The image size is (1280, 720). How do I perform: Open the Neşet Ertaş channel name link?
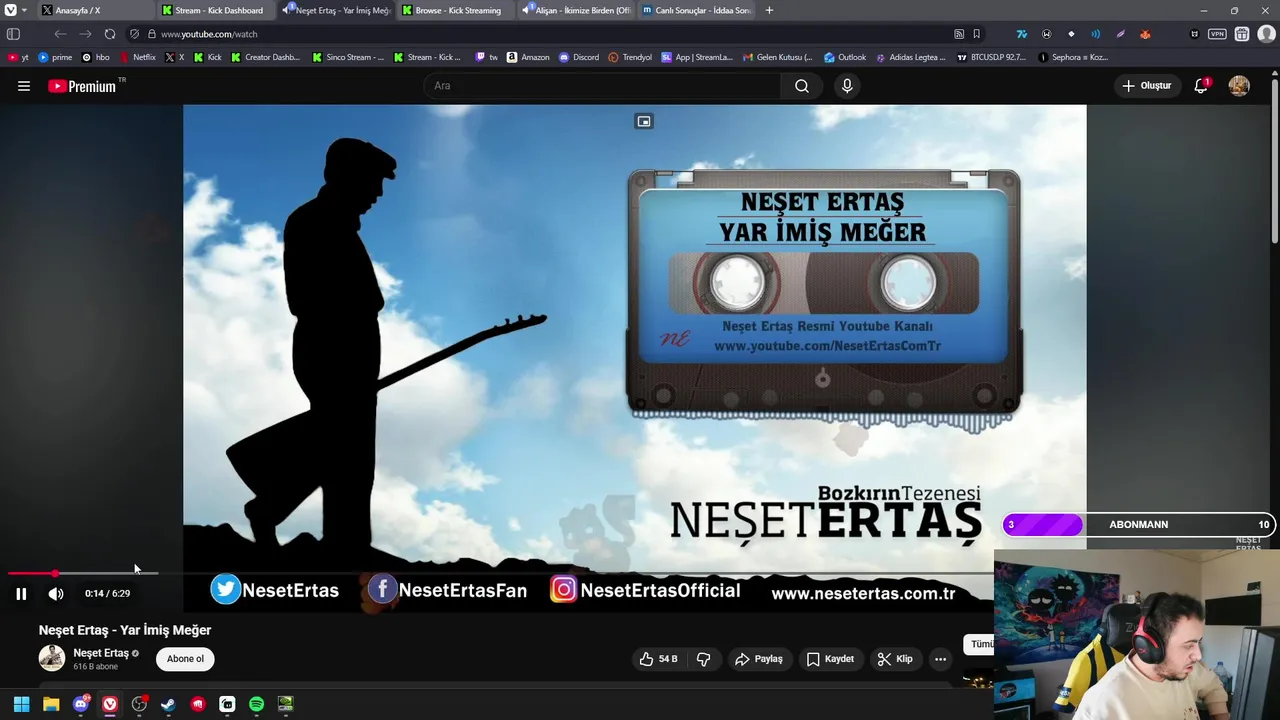coord(101,653)
